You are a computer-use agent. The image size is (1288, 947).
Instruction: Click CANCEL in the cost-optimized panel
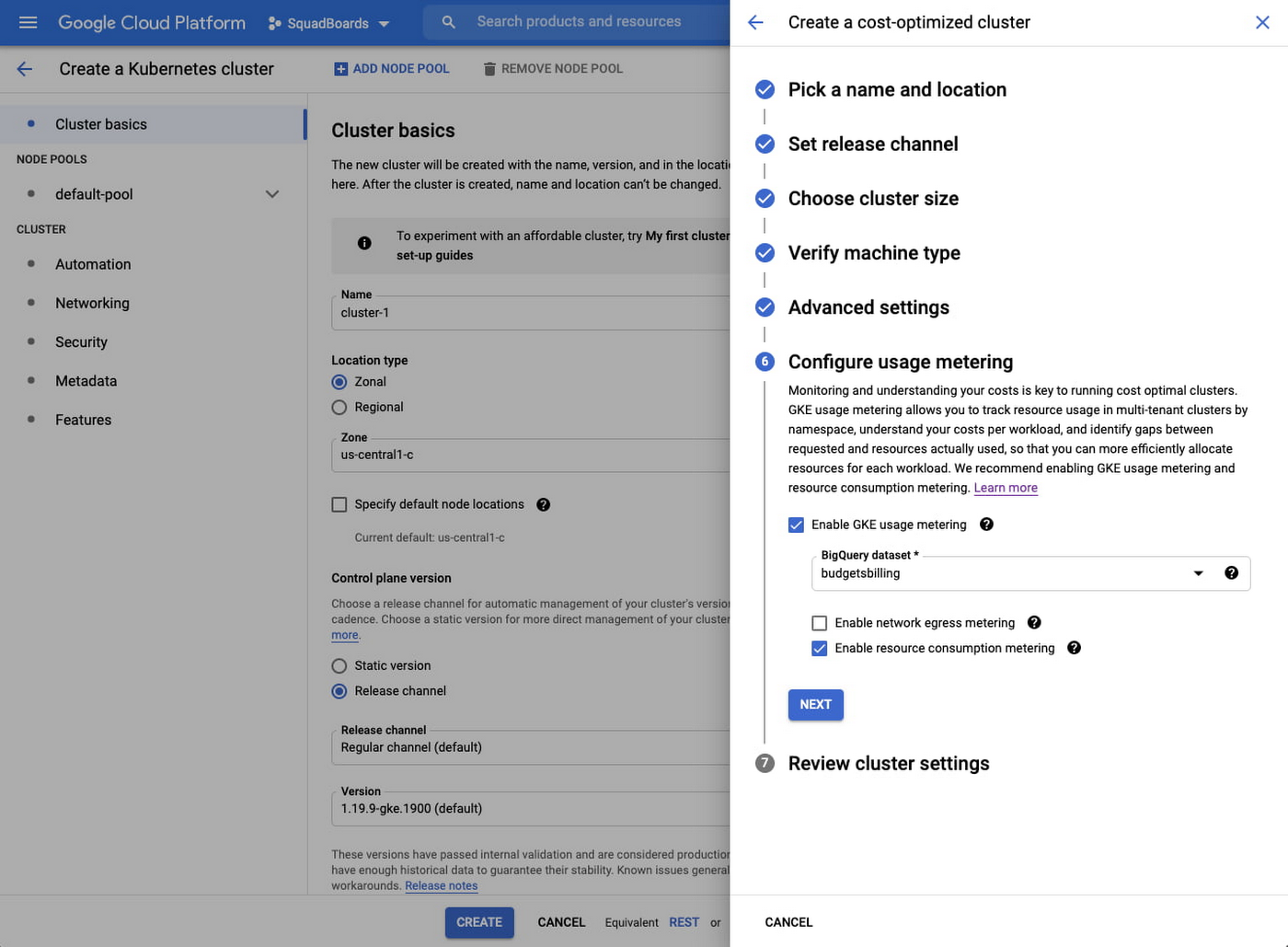pos(788,922)
